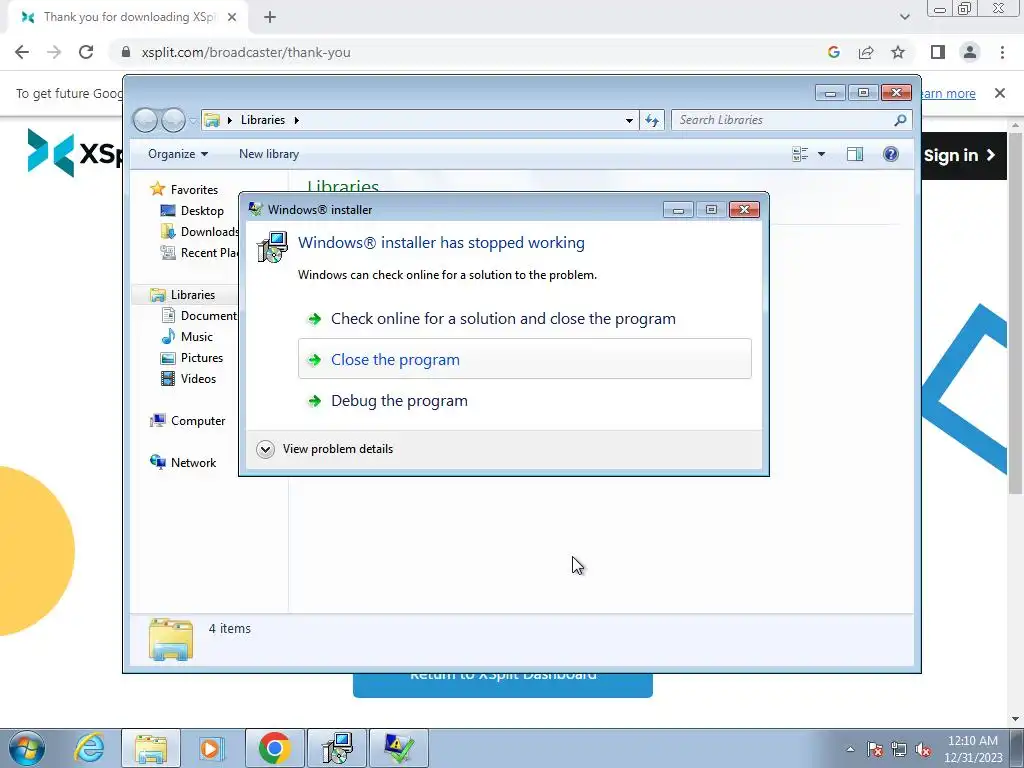
Task: Open address bar history dropdown arrow
Action: [x=629, y=120]
